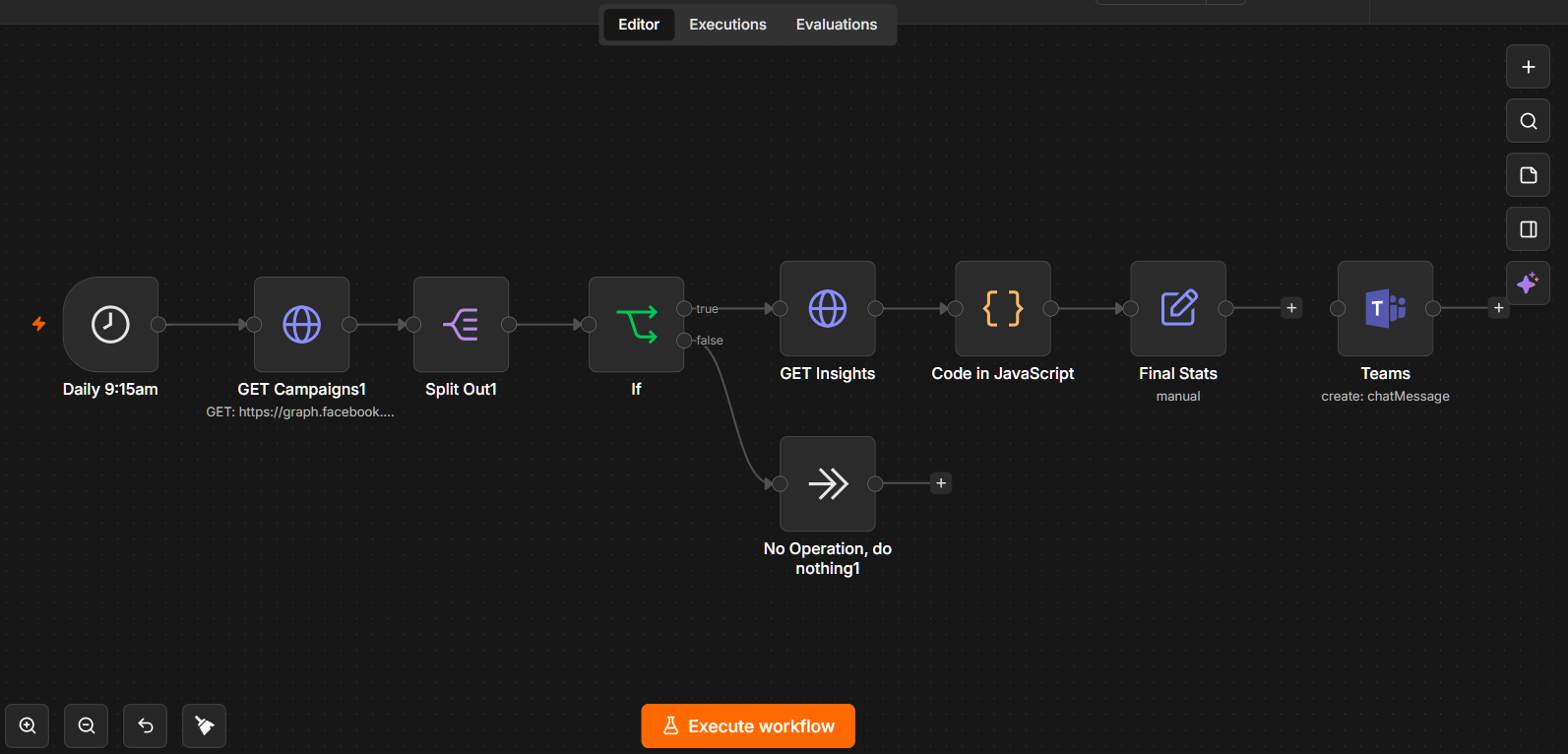The width and height of the screenshot is (1568, 754).
Task: Zoom out of the workflow canvas
Action: tap(87, 725)
